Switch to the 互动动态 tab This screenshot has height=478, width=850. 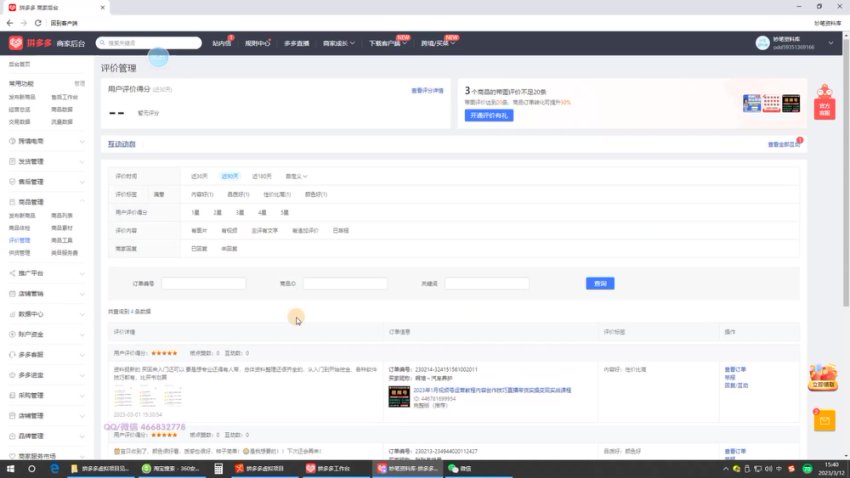tap(121, 144)
